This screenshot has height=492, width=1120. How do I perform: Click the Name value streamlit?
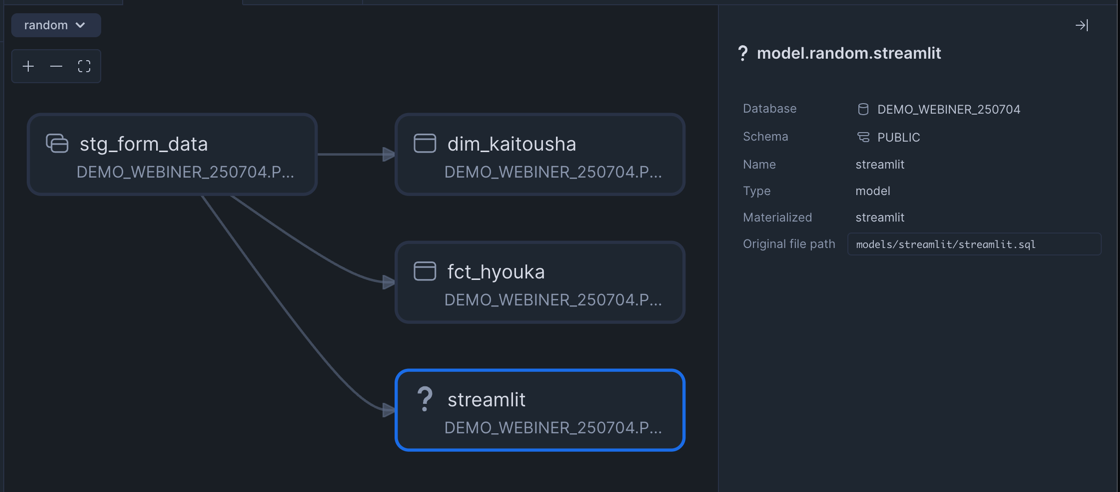(880, 164)
